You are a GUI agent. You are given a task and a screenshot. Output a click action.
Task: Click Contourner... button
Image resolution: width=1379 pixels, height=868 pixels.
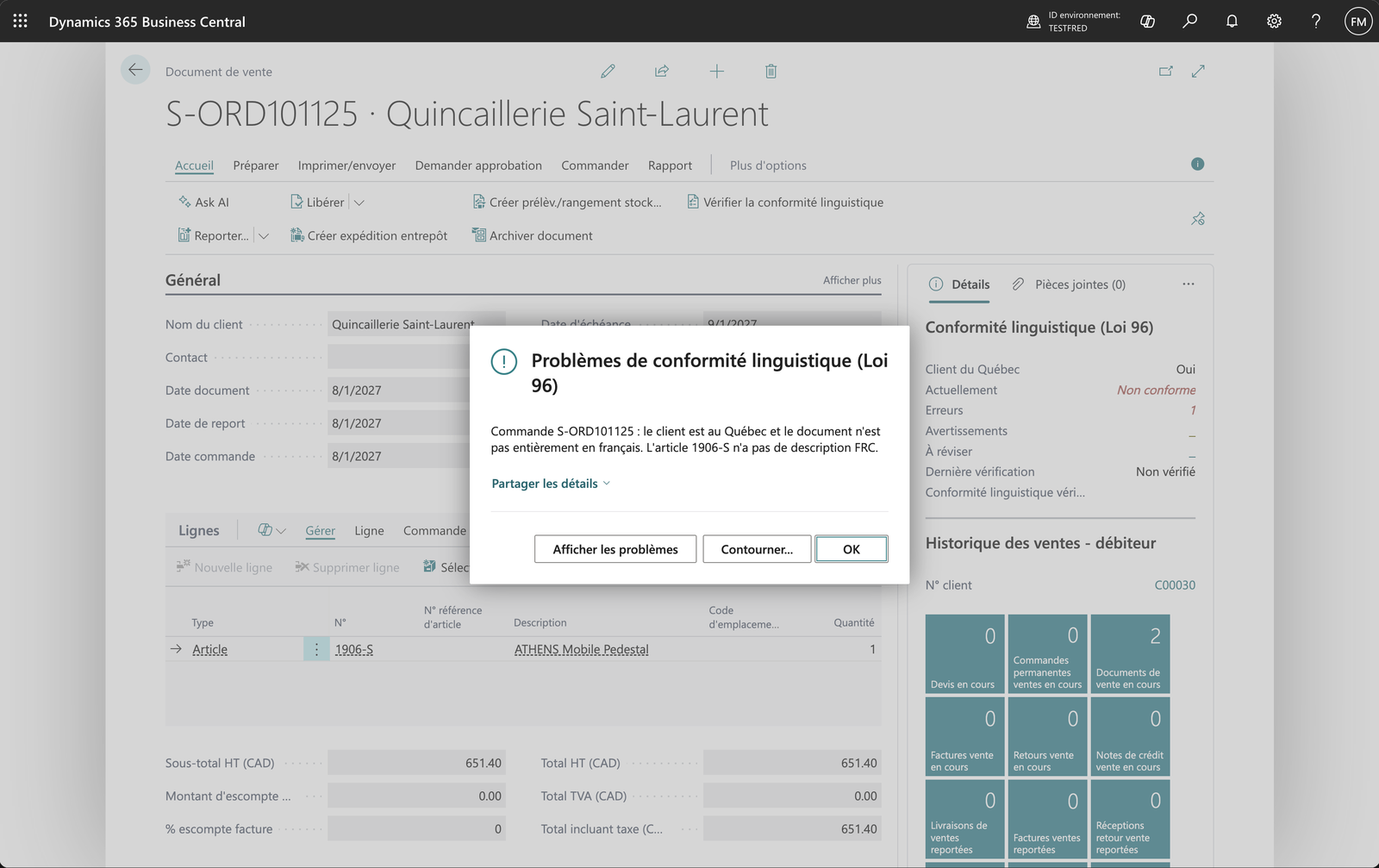757,549
